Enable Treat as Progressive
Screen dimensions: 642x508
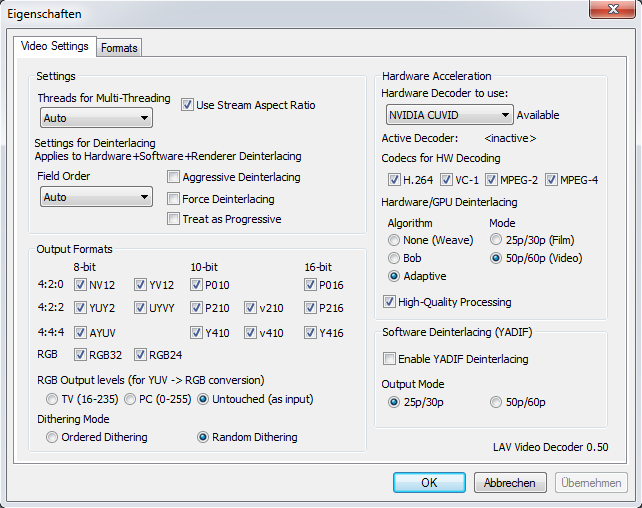pyautogui.click(x=175, y=219)
